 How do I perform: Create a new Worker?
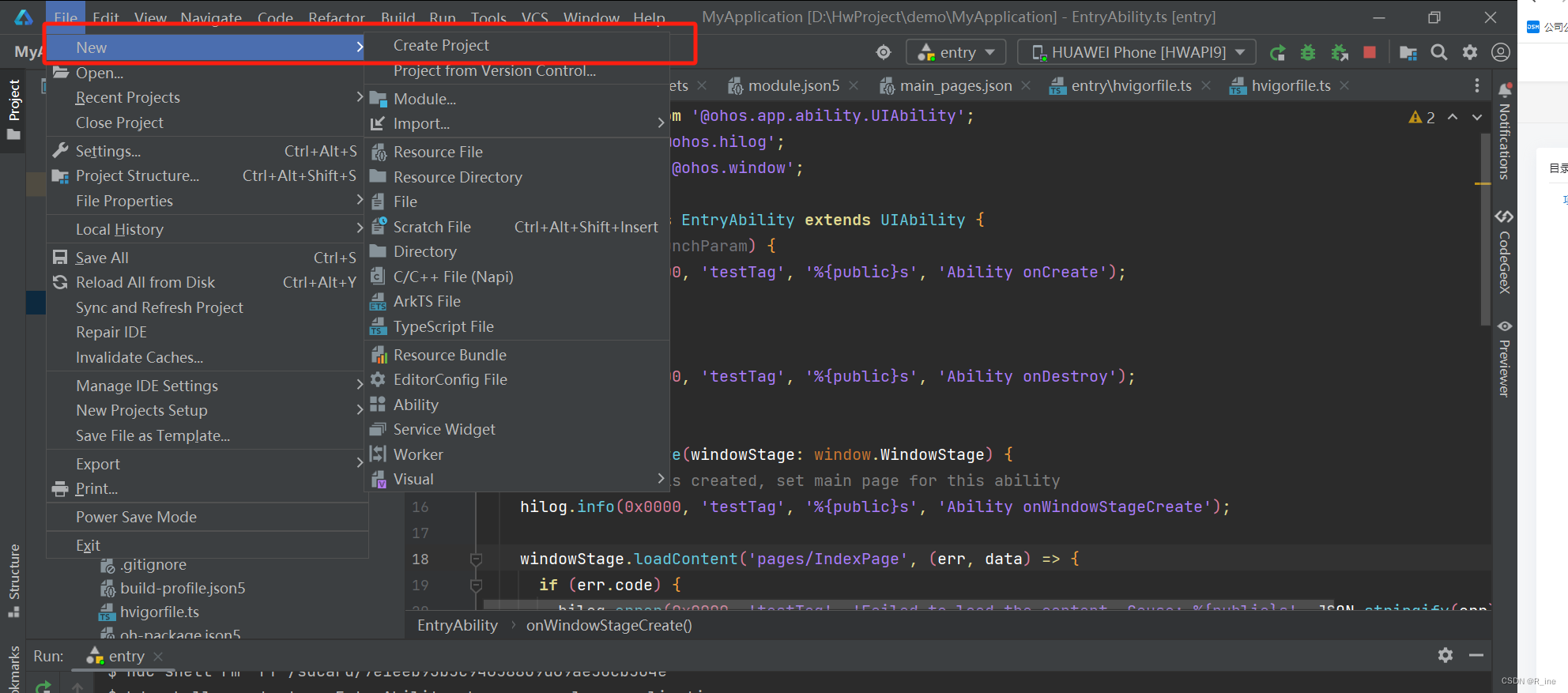(x=517, y=454)
